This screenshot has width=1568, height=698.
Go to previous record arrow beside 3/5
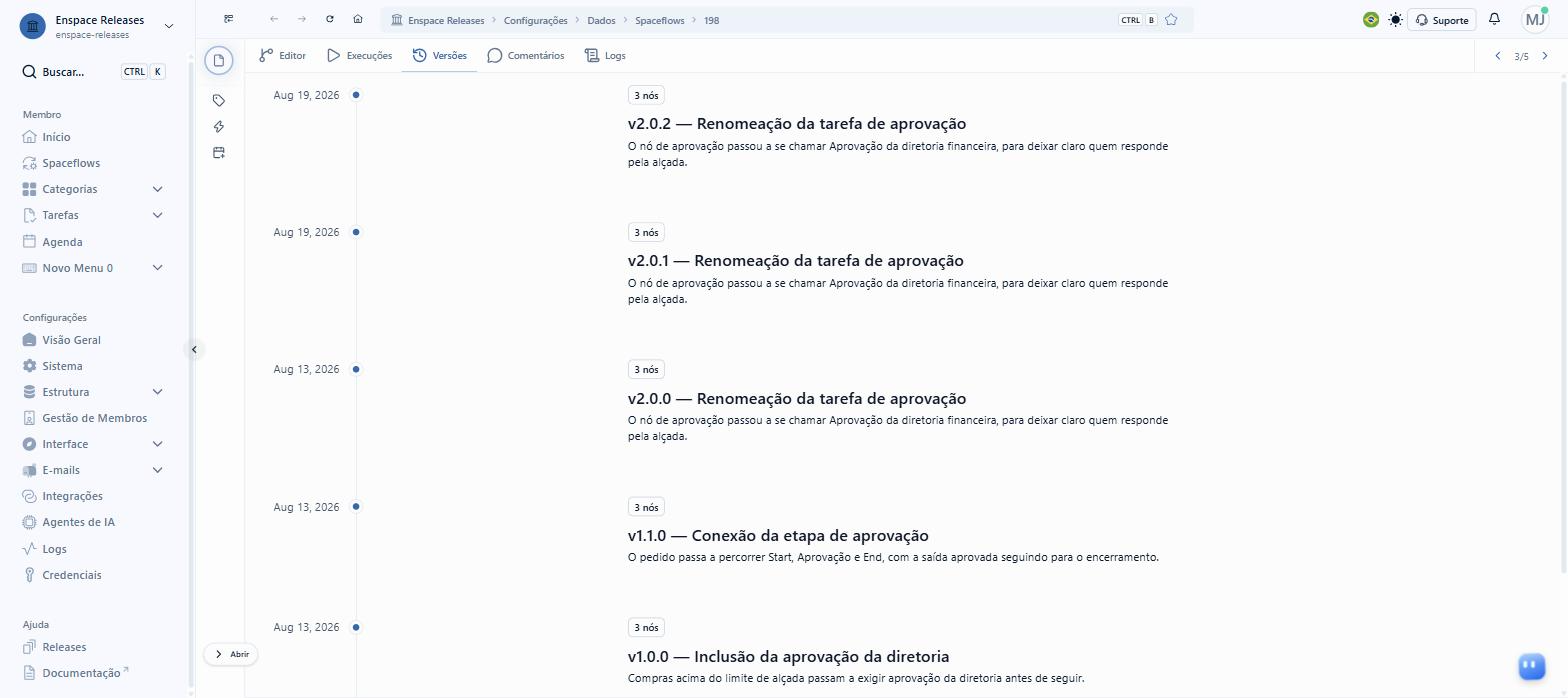coord(1498,56)
